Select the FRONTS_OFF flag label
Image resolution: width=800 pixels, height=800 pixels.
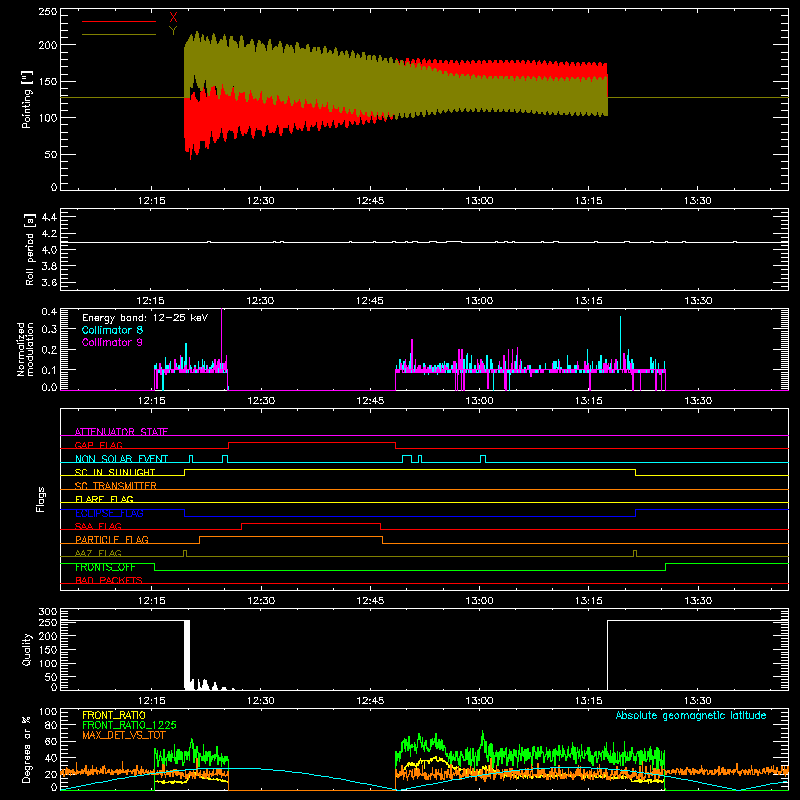(105, 567)
